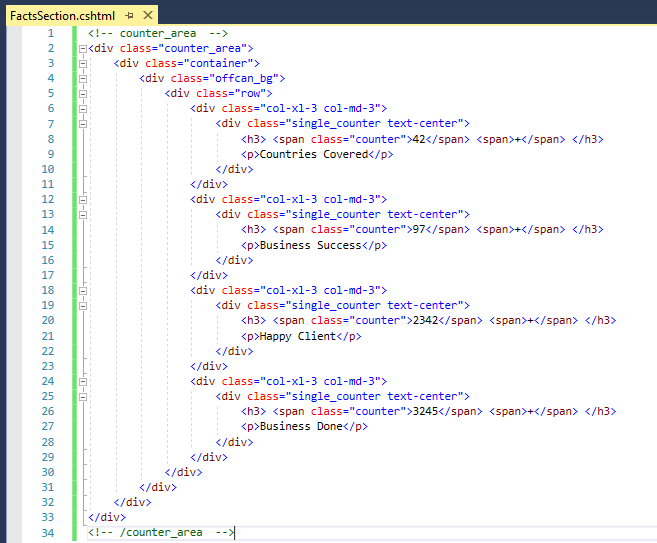This screenshot has height=543, width=657.
Task: Collapse the single_counter div on line 13
Action: point(81,215)
